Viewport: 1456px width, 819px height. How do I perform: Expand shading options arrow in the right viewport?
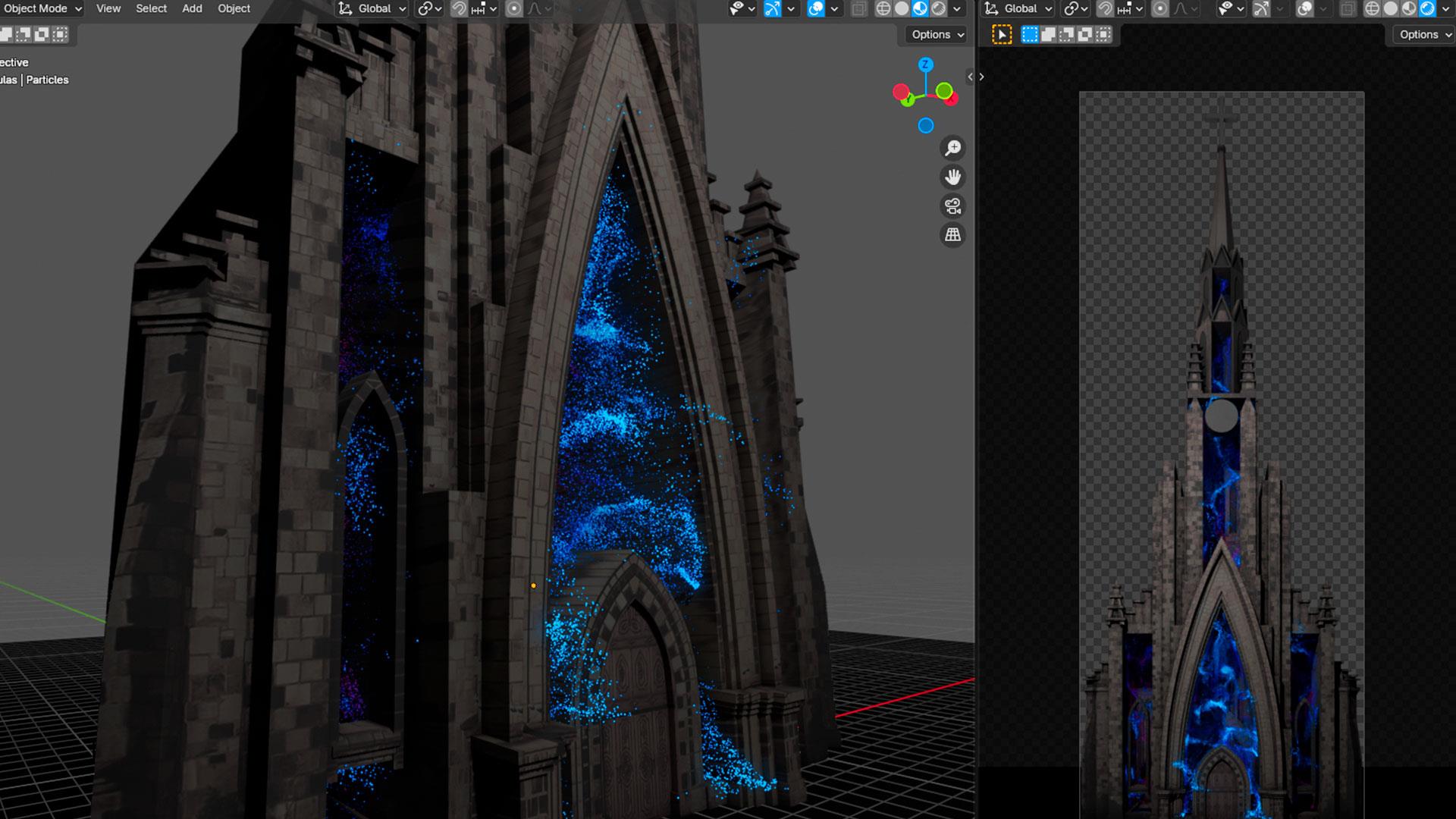1447,8
